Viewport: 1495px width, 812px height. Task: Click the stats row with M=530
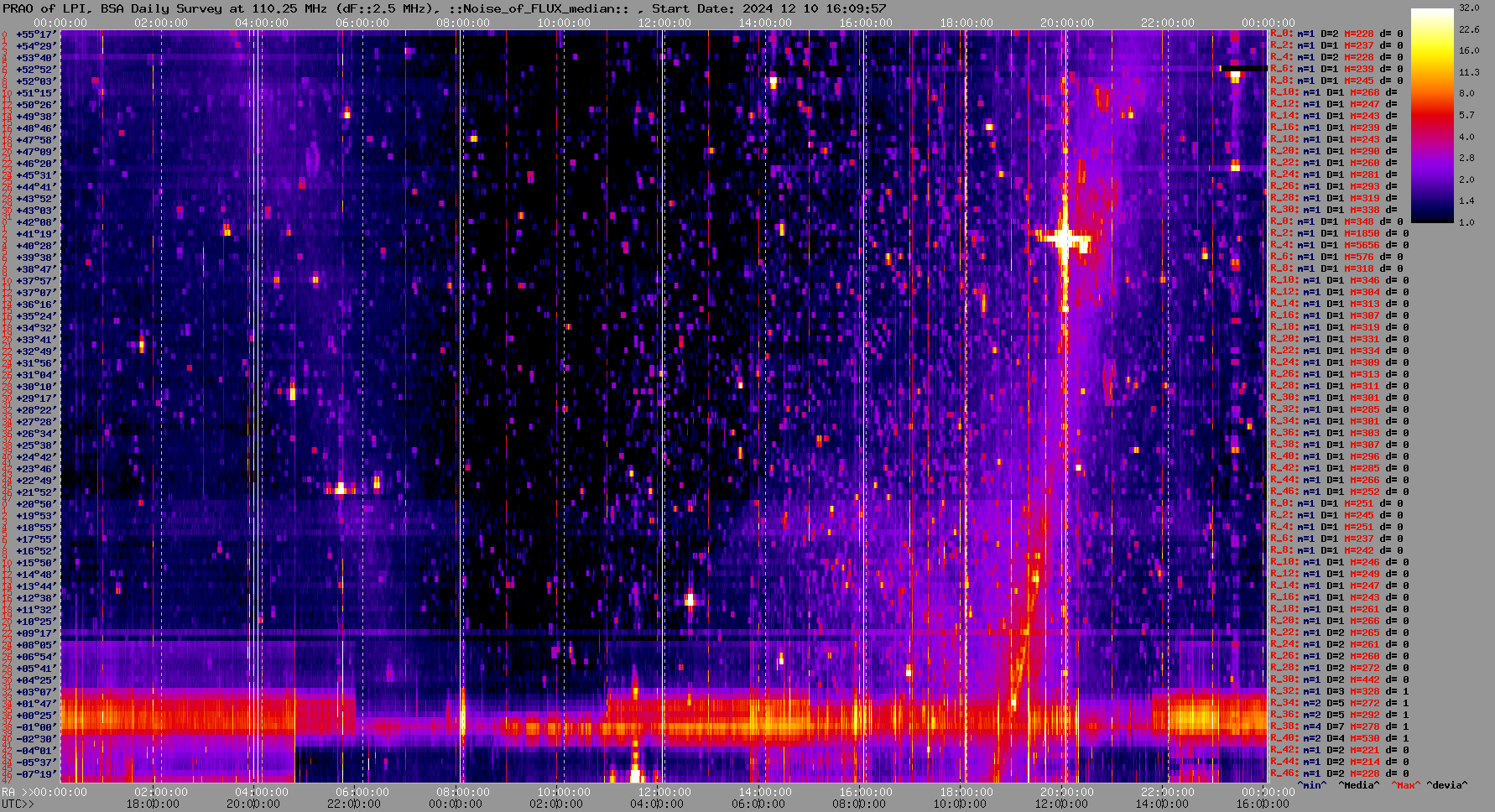click(1339, 739)
